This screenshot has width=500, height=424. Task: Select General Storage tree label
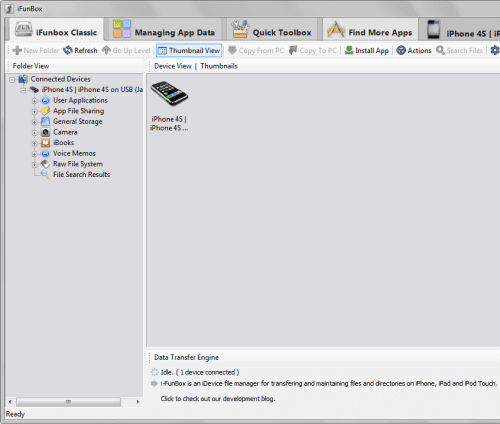[78, 121]
